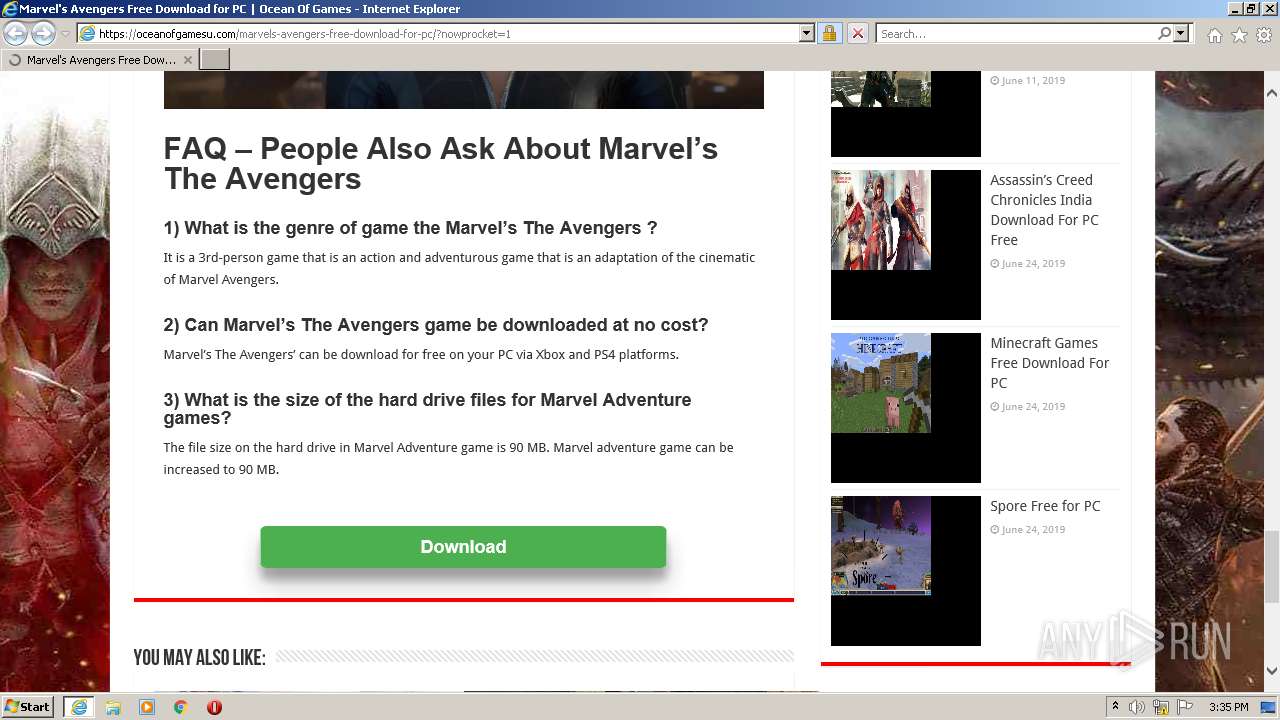This screenshot has width=1280, height=720.
Task: Open the media player taskbar icon
Action: (x=147, y=707)
